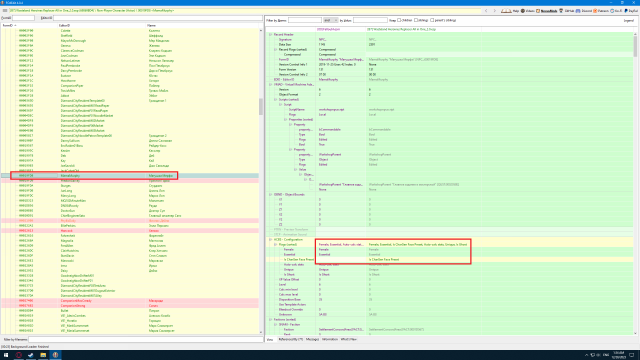Open the Windows Start menu
The image size is (640, 360).
tap(6, 355)
